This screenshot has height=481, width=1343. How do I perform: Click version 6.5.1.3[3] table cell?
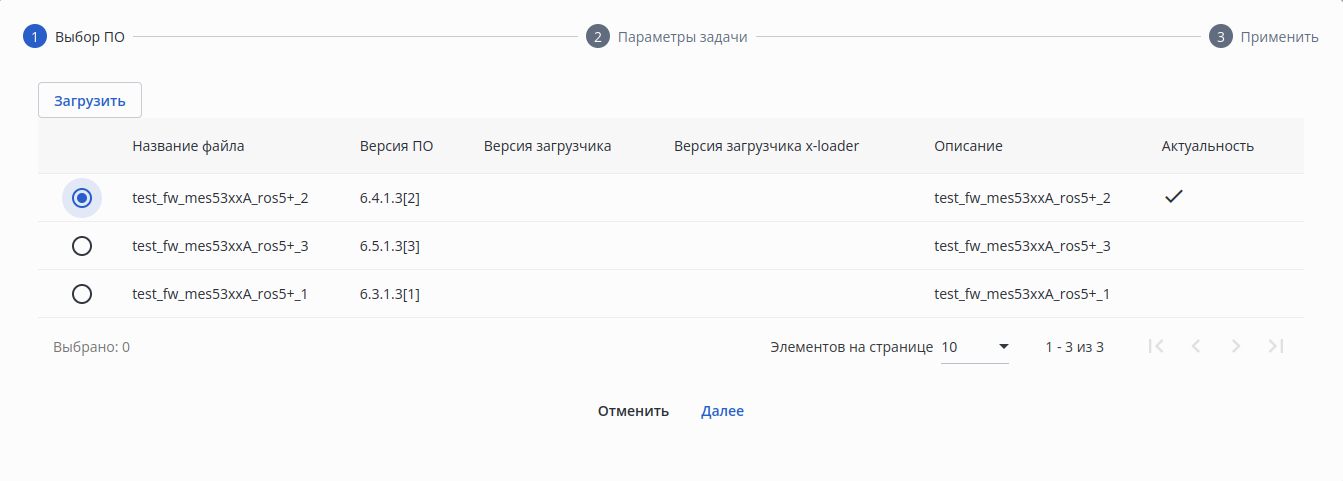(x=389, y=246)
